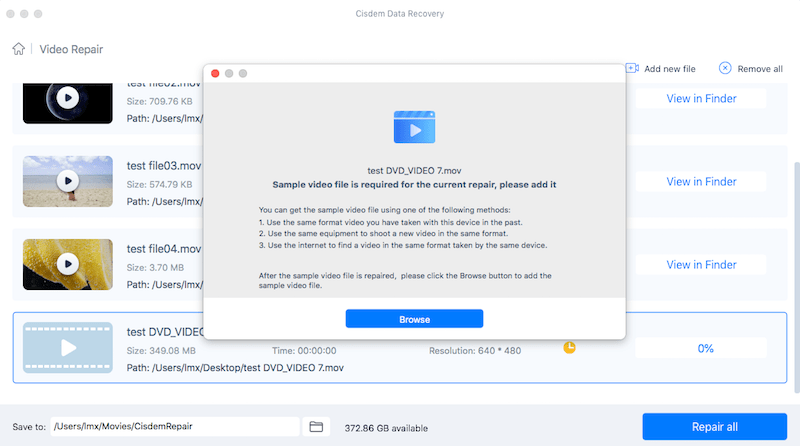Click the Add new file label
Image resolution: width=800 pixels, height=446 pixels.
point(669,69)
